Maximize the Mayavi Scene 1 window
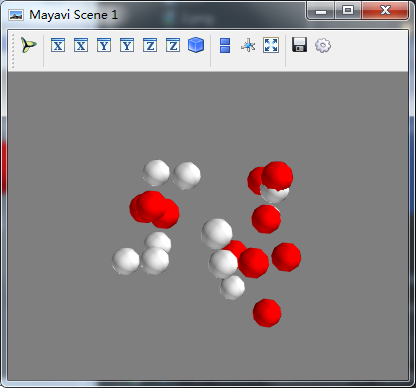The height and width of the screenshot is (388, 416). (x=348, y=11)
